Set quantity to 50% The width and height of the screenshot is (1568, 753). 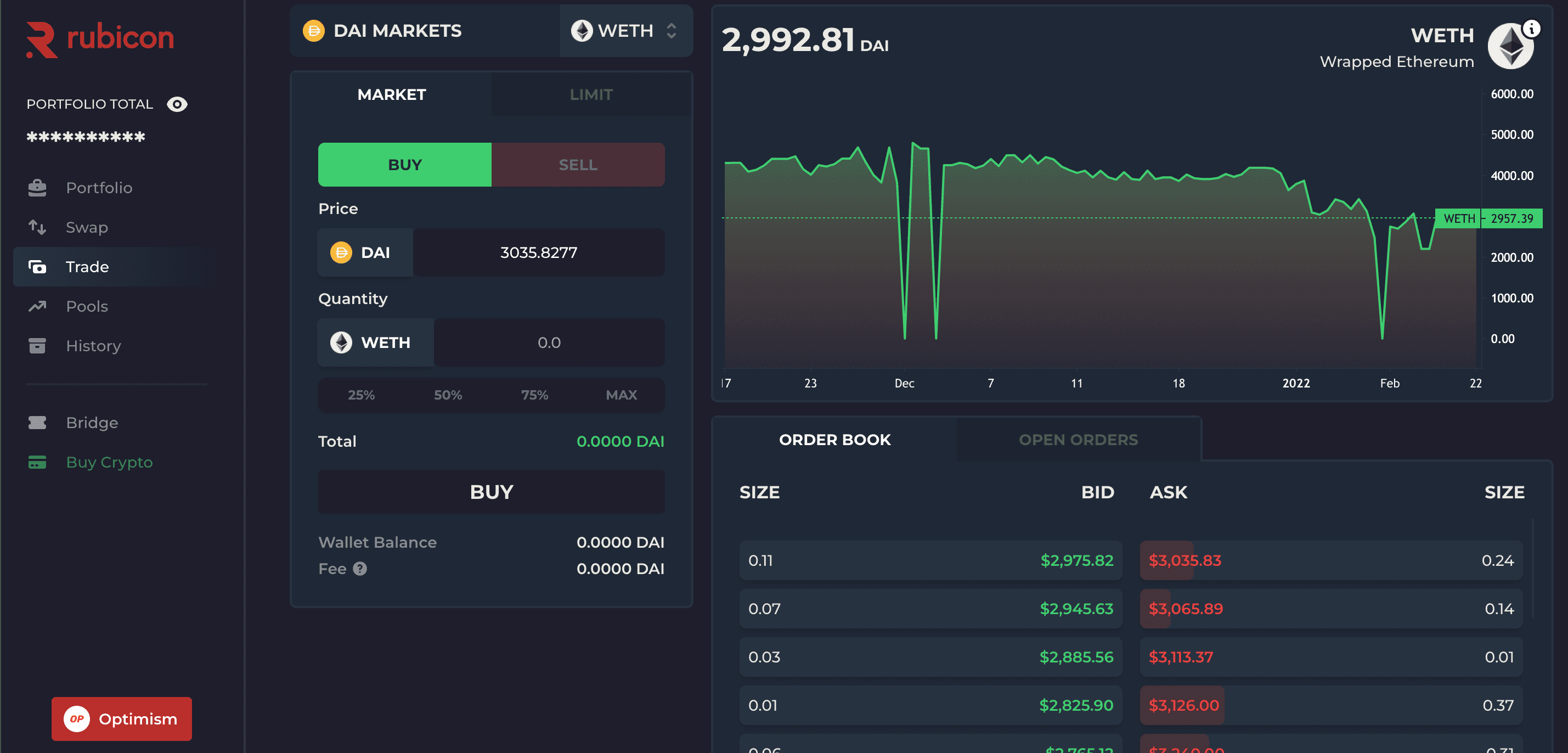coord(448,395)
